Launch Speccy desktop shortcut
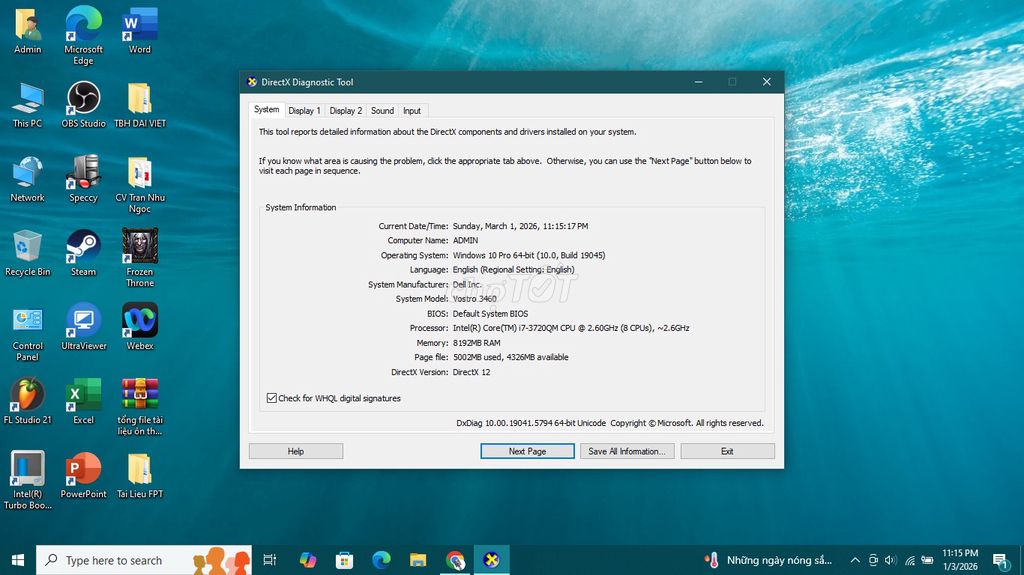The image size is (1024, 575). [x=84, y=179]
